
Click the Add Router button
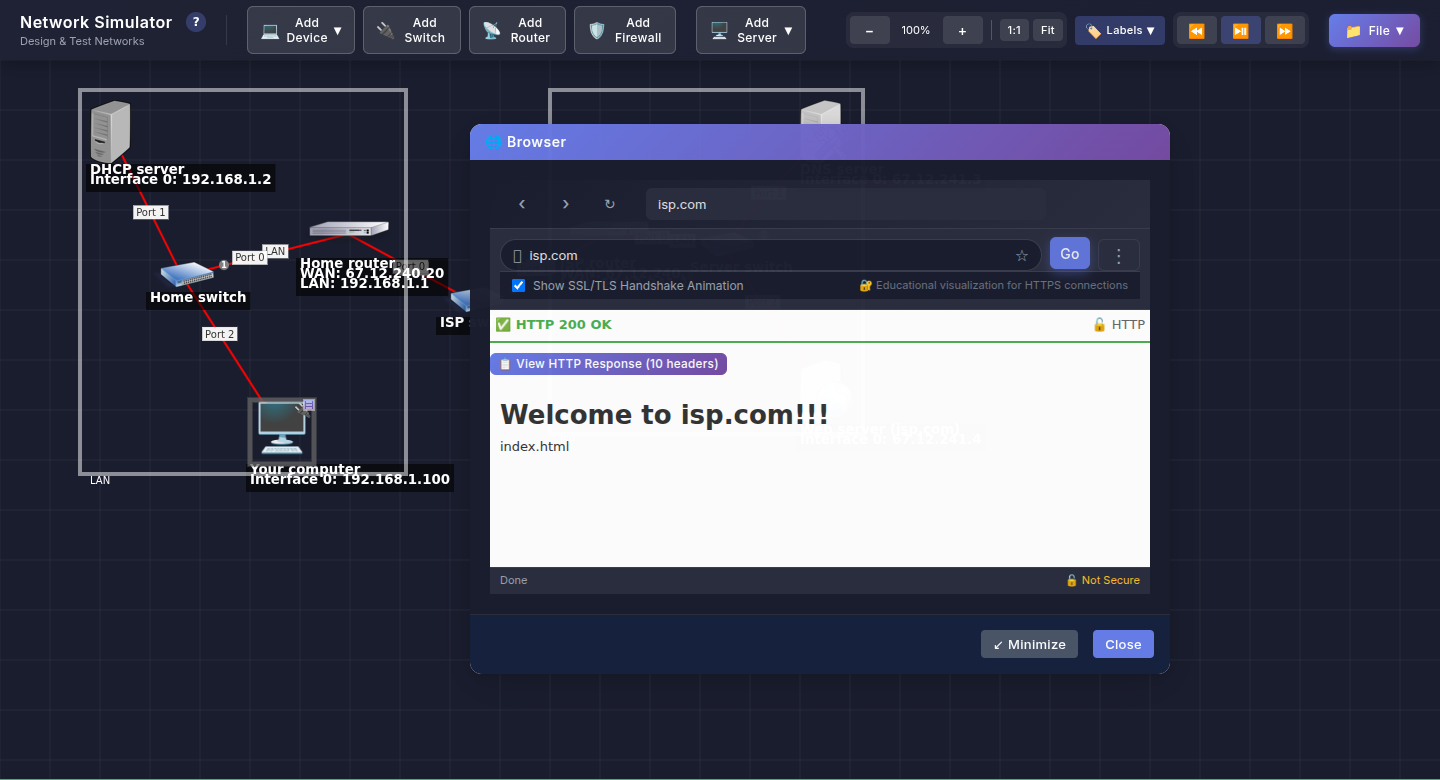pos(517,30)
